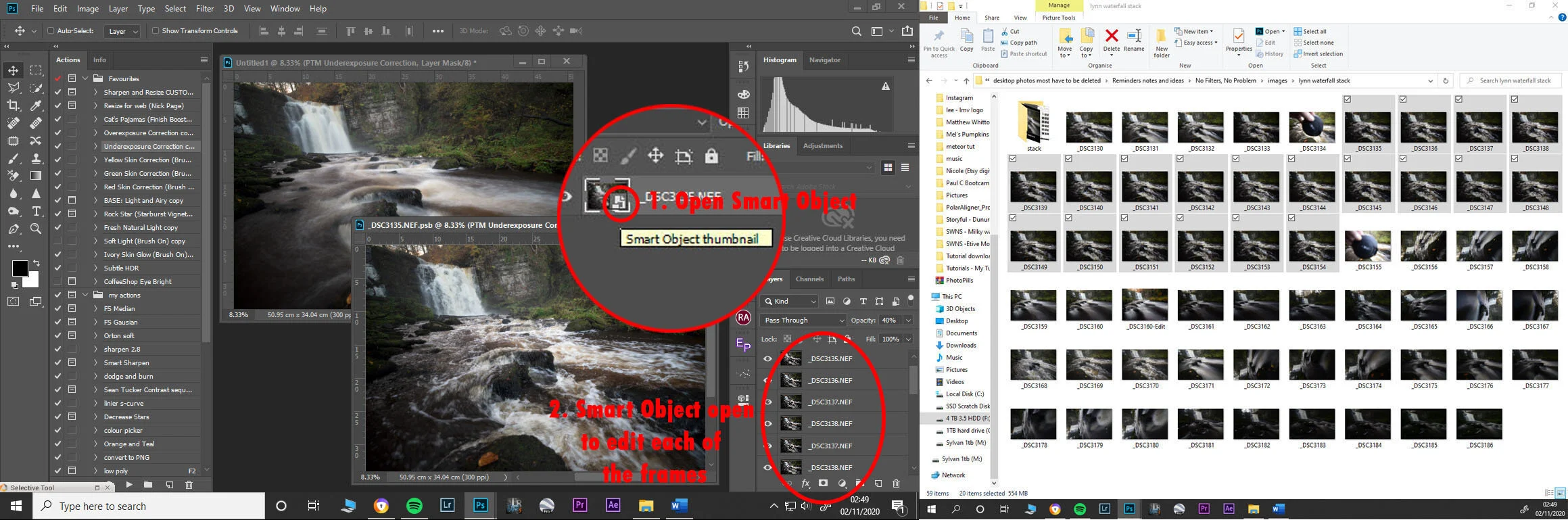Delete layer using Layers panel trash icon

click(x=896, y=483)
